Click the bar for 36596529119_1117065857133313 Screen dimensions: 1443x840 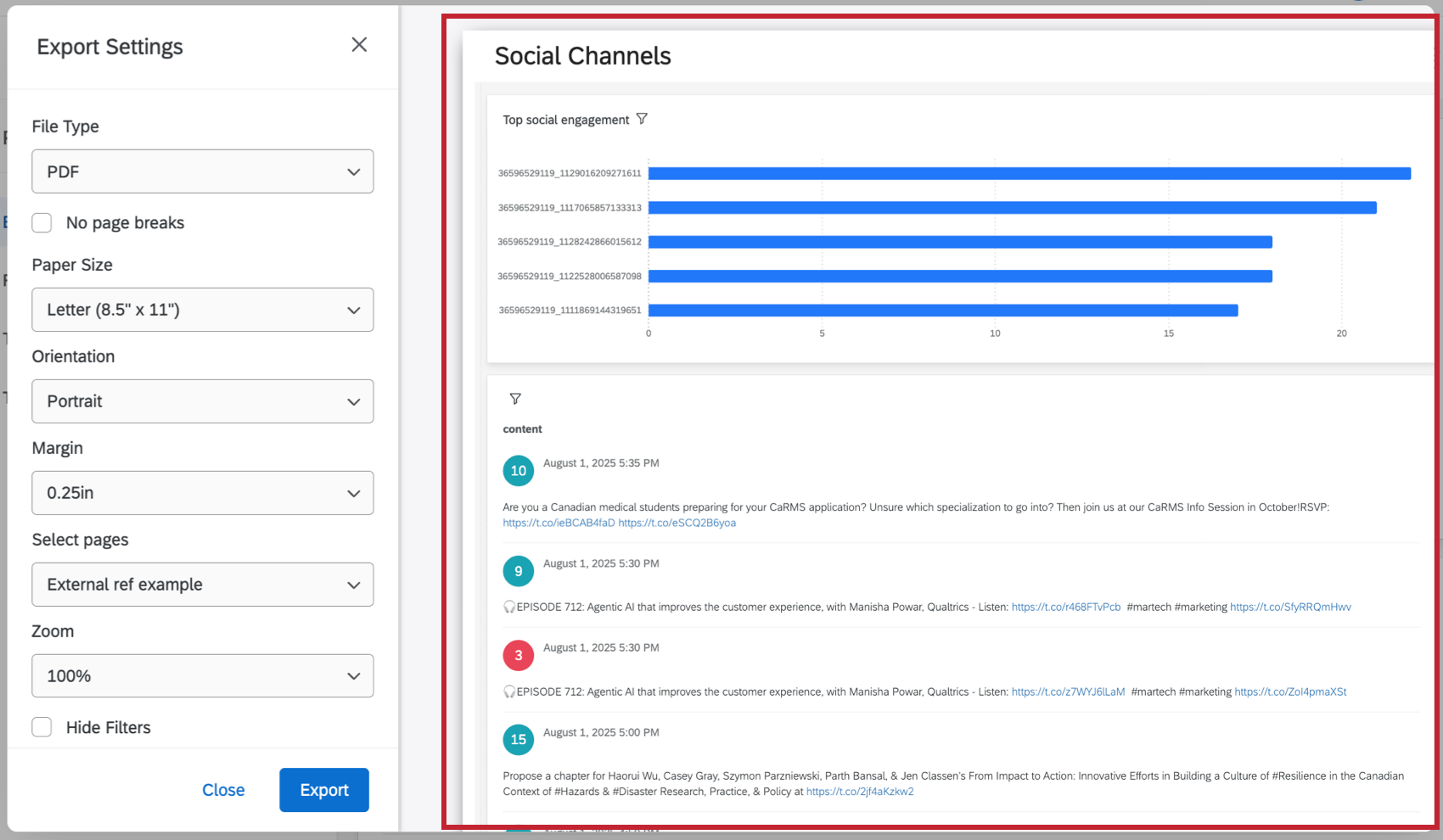click(x=1013, y=208)
